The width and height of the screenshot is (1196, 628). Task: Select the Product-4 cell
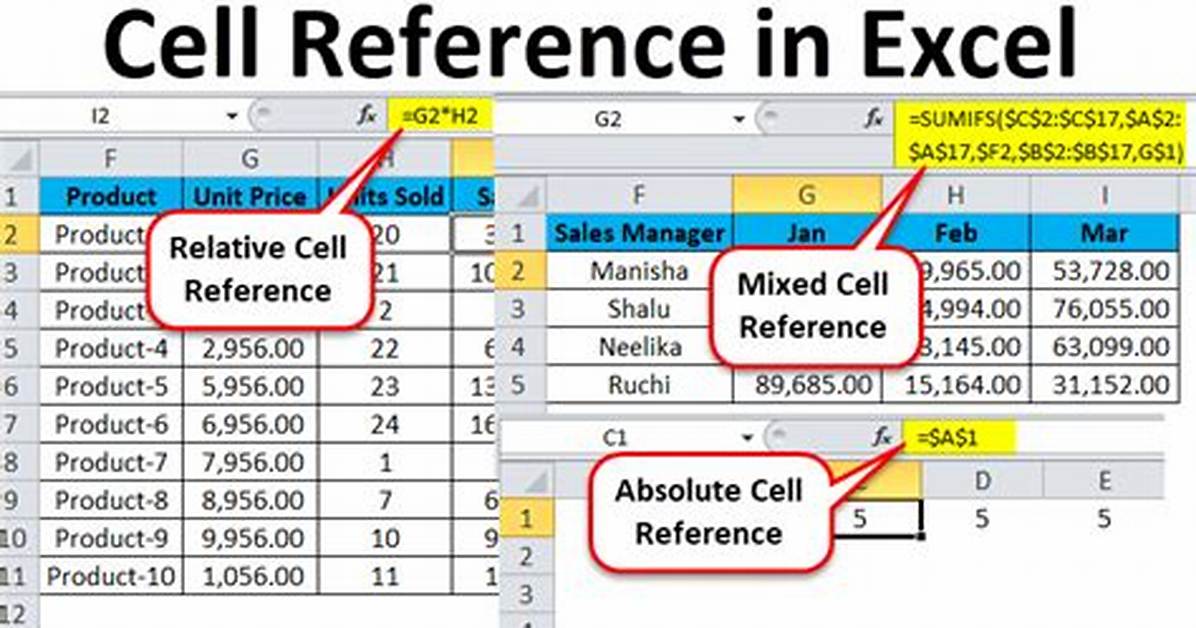[x=111, y=349]
